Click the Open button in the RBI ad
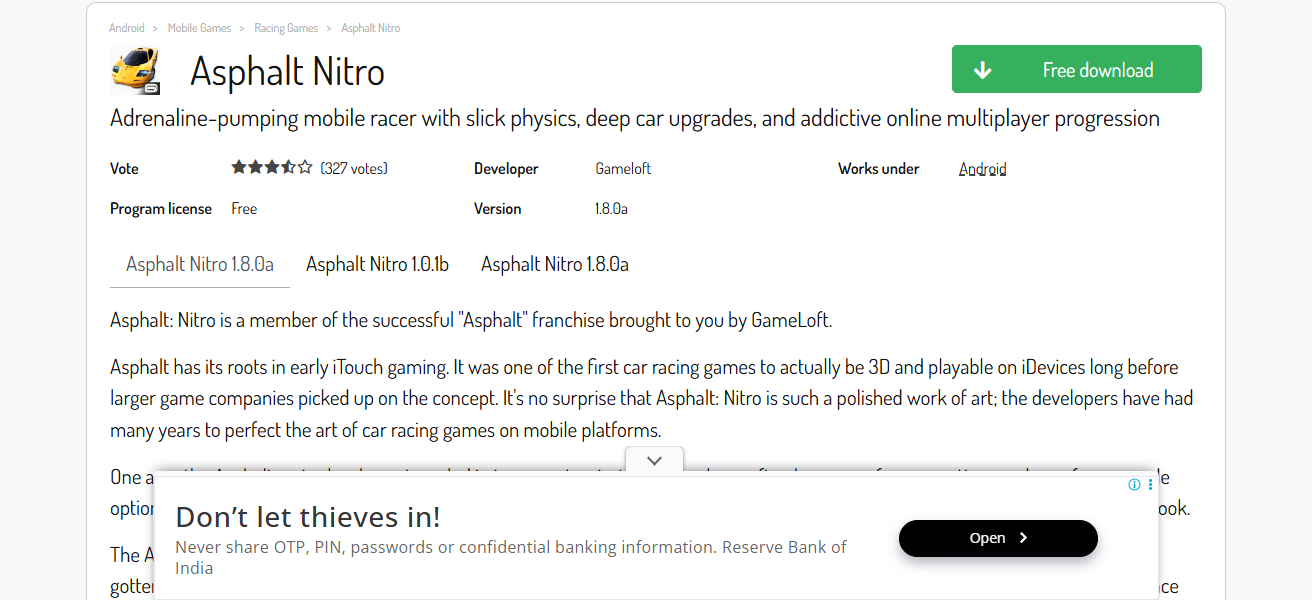 (998, 538)
